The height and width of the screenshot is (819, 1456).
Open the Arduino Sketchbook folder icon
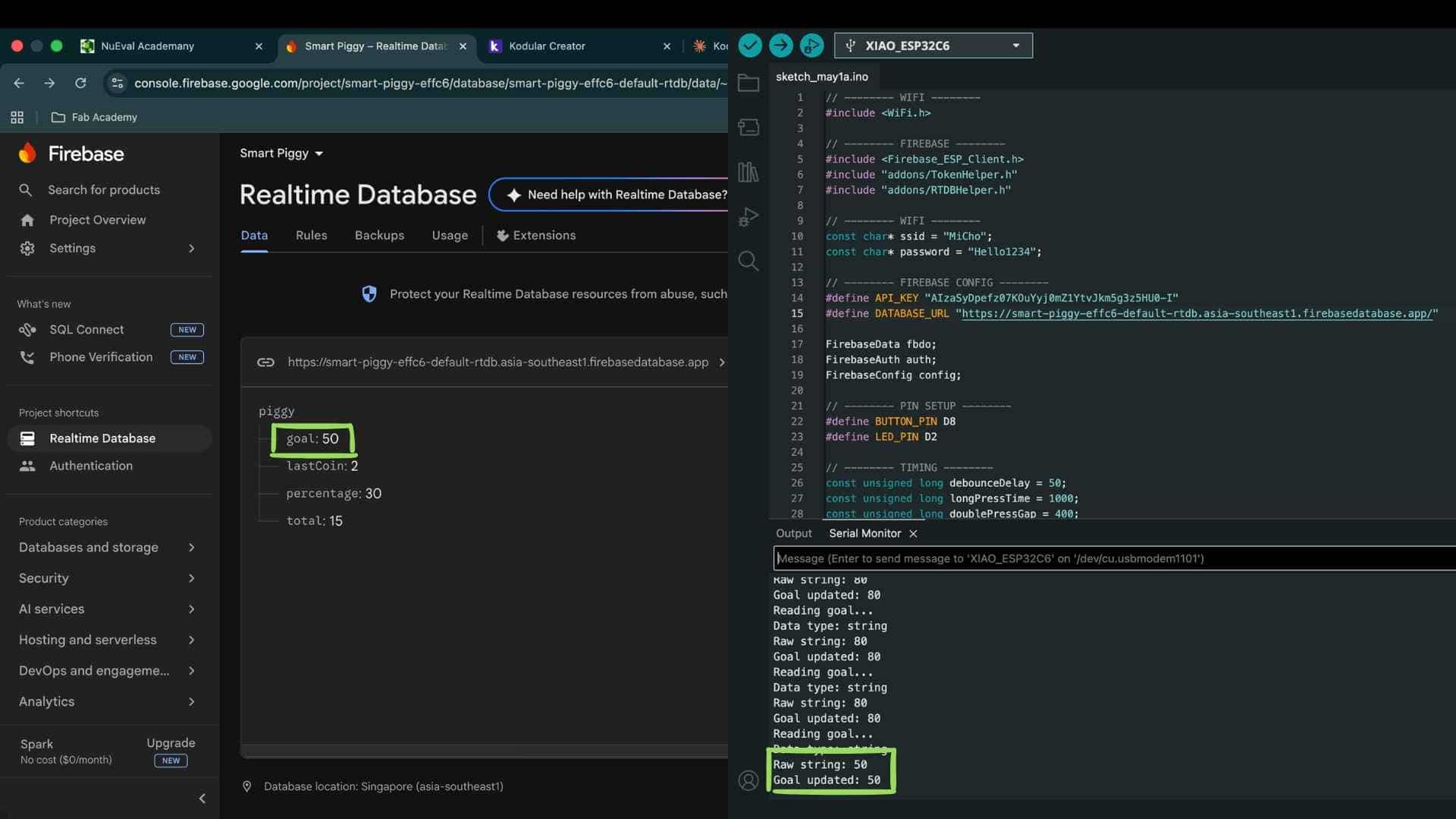(748, 83)
